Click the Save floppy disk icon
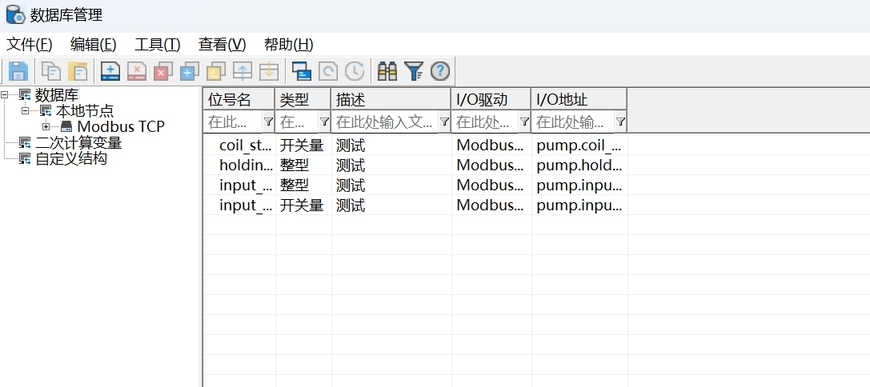Screen dimensions: 870x387 (18, 71)
